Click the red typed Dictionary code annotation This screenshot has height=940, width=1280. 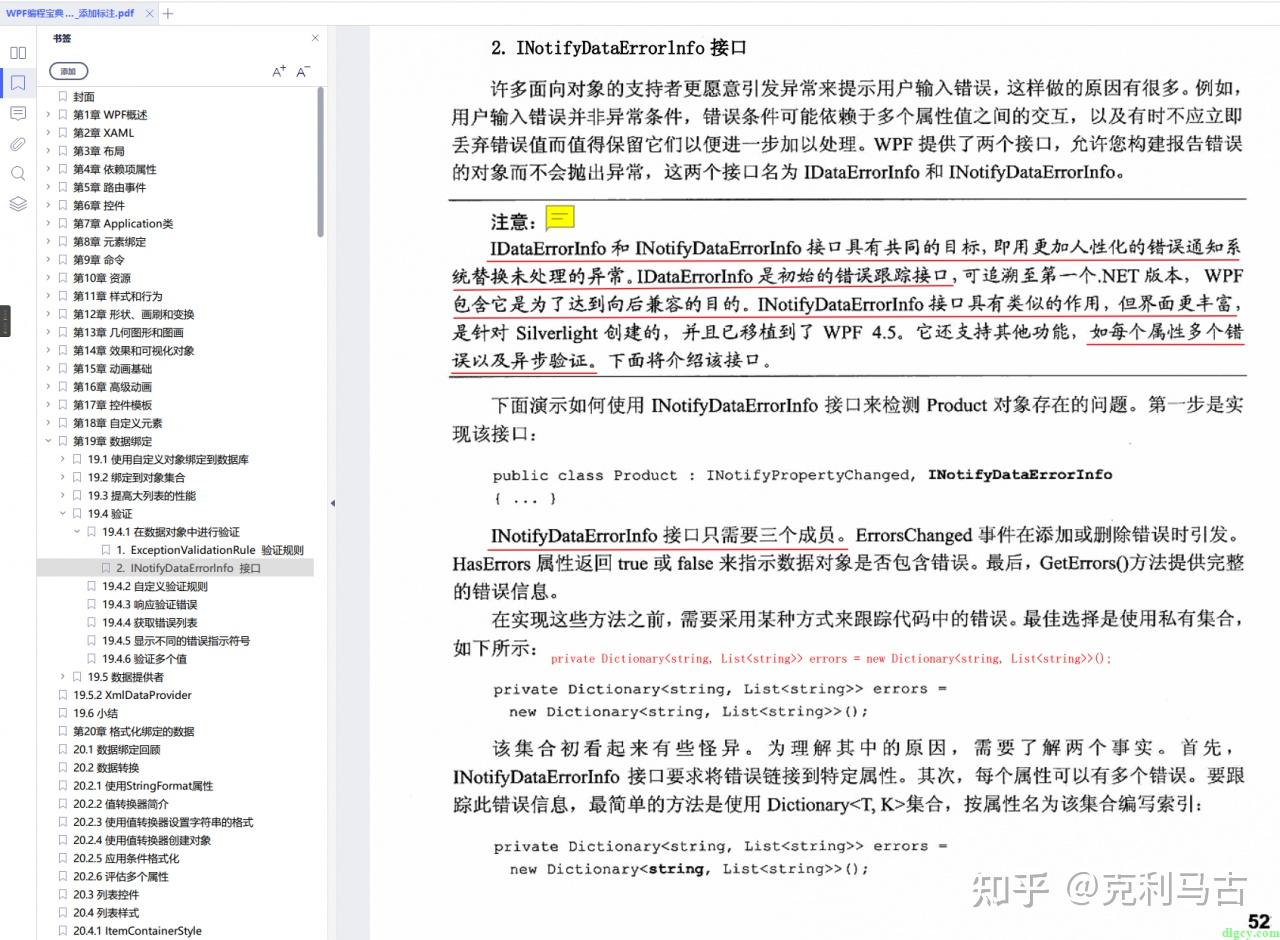(831, 659)
